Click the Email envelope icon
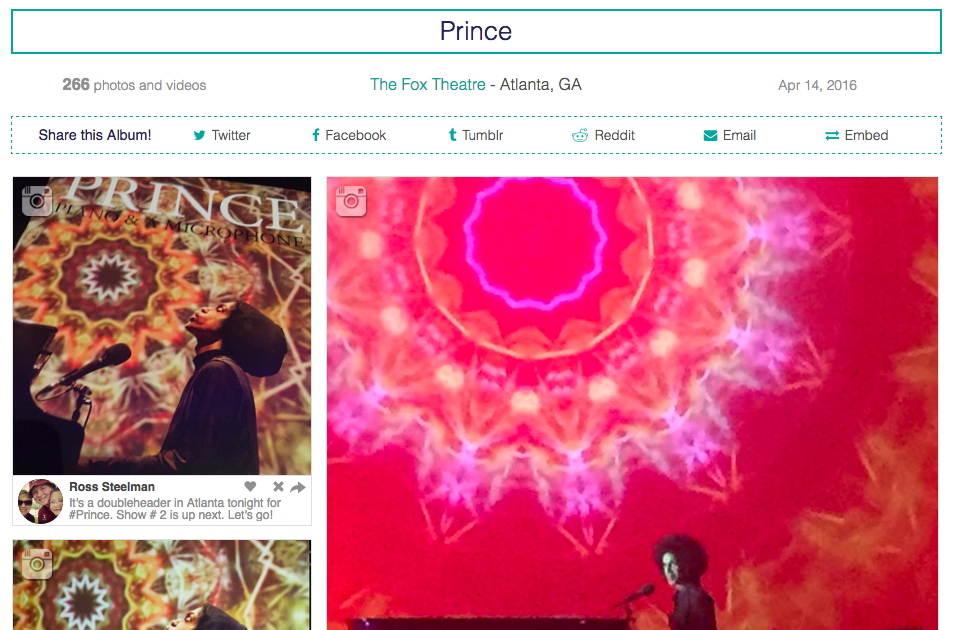Viewport: 957px width, 630px height. click(x=710, y=136)
